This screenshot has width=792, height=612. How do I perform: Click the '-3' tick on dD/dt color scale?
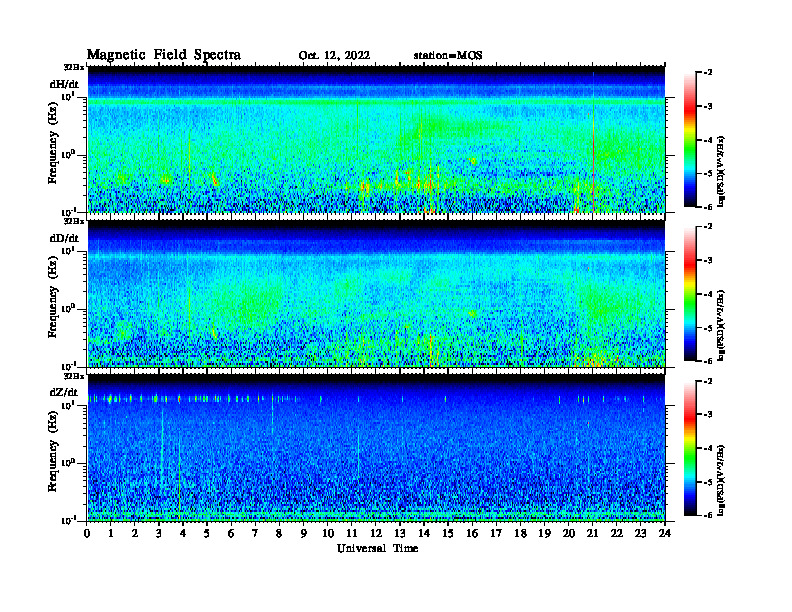pyautogui.click(x=708, y=261)
